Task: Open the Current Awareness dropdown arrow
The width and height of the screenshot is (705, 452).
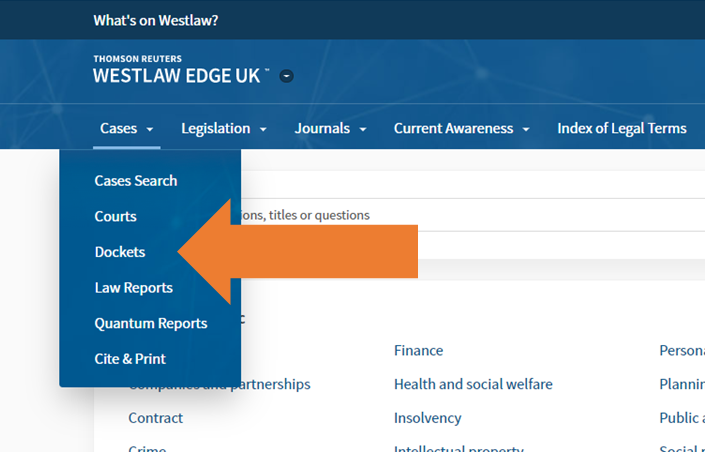Action: coord(526,129)
